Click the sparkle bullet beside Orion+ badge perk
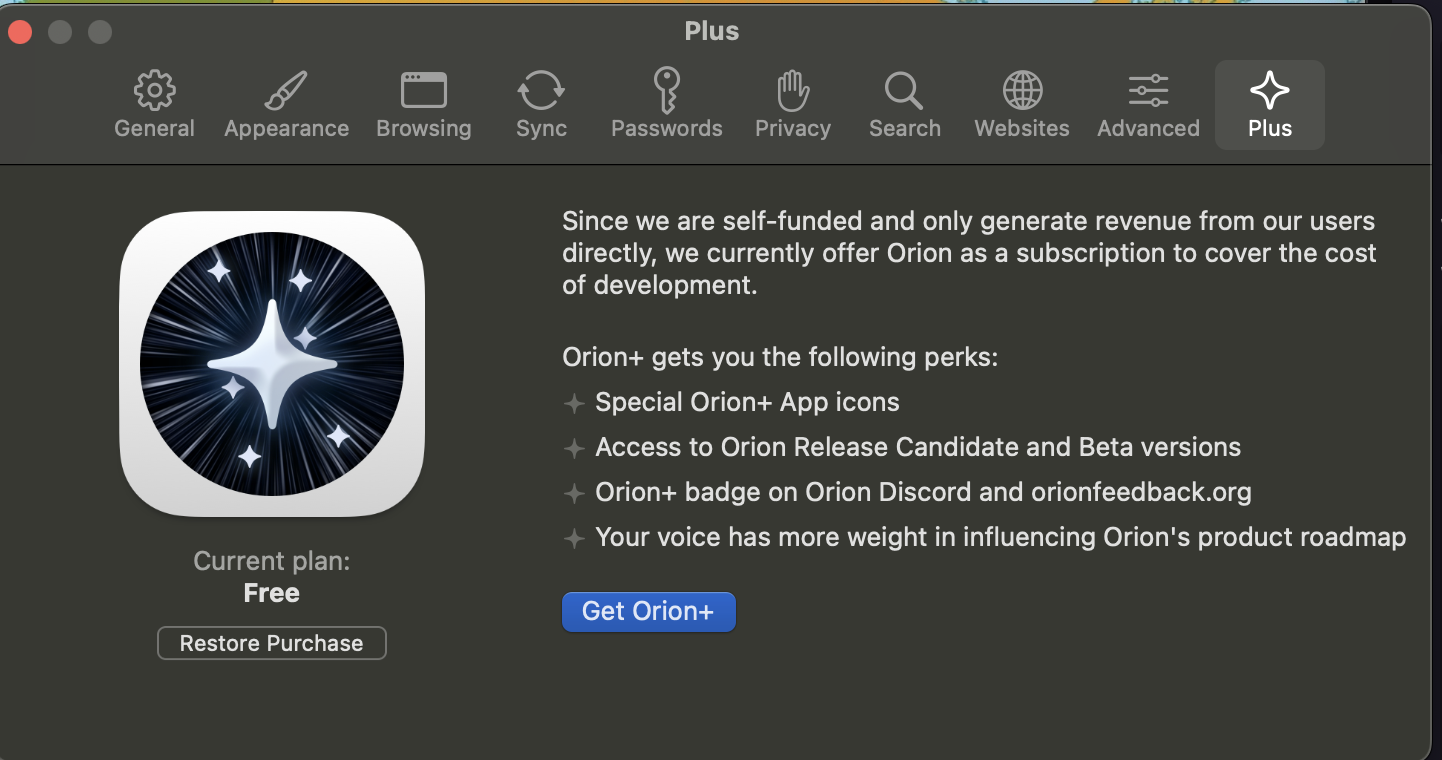This screenshot has width=1442, height=760. click(x=574, y=494)
